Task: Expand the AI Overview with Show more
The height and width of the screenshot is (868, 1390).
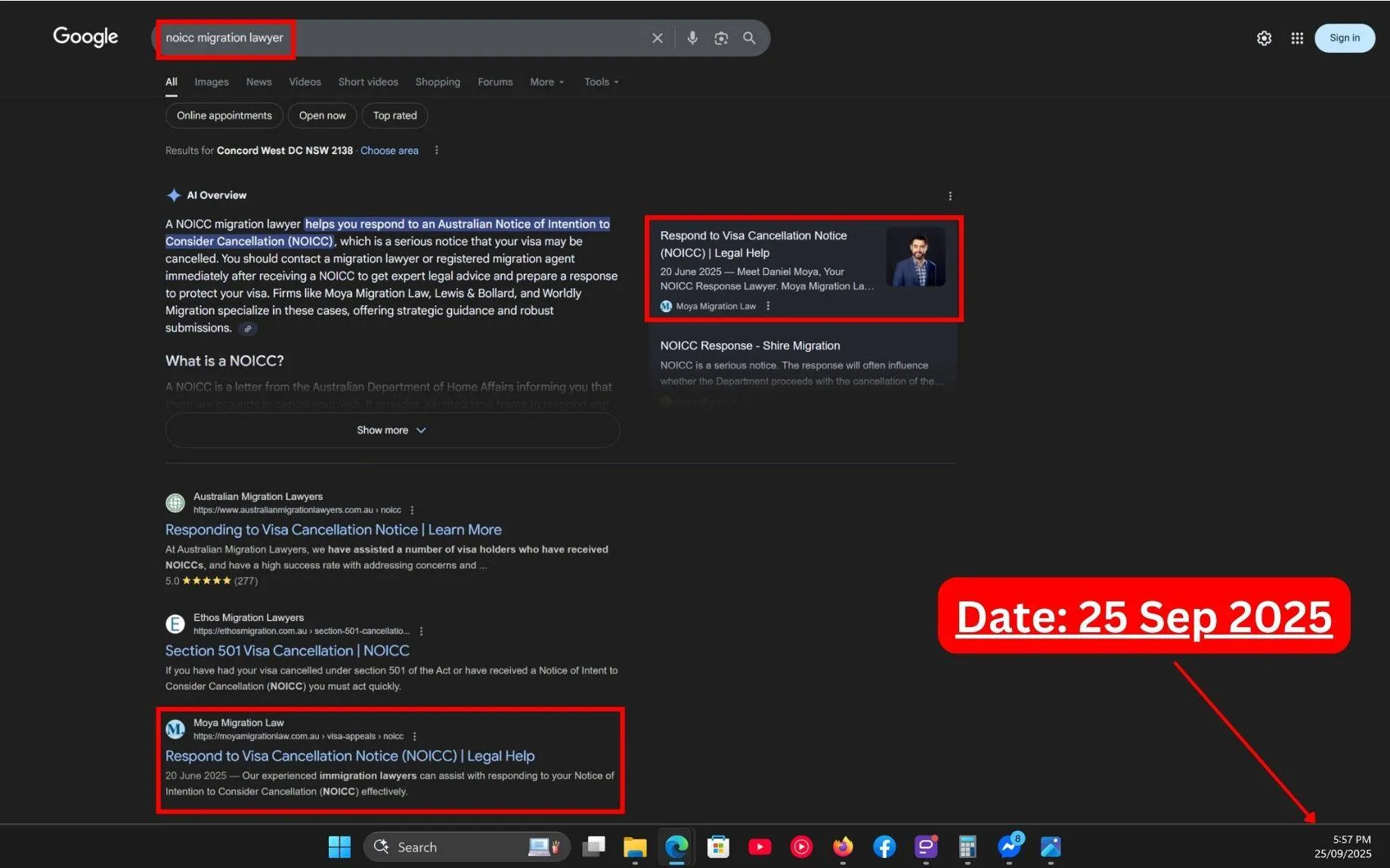Action: pyautogui.click(x=392, y=430)
